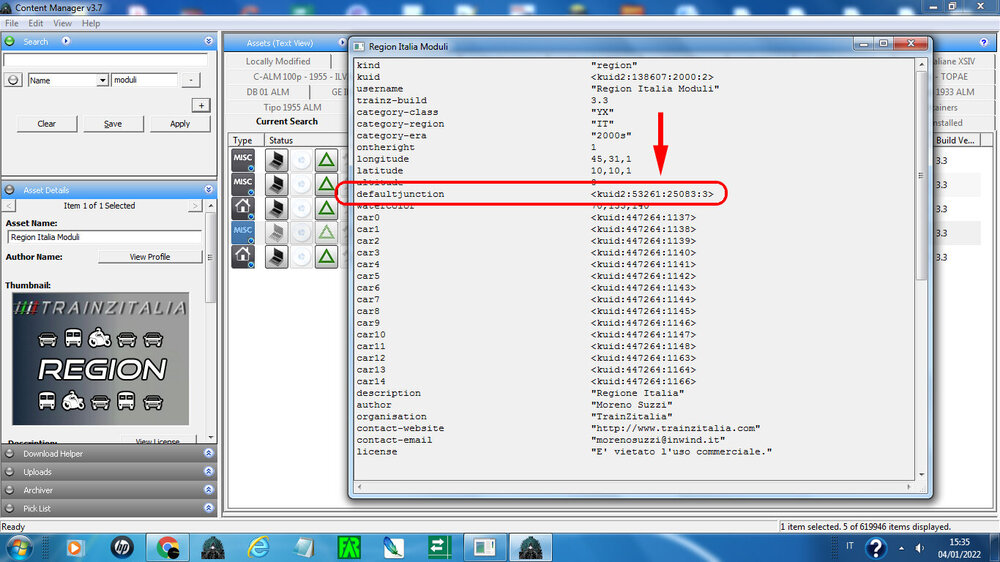Click the Asset Name field Region Italia Moduli
The image size is (1000, 562).
[105, 237]
